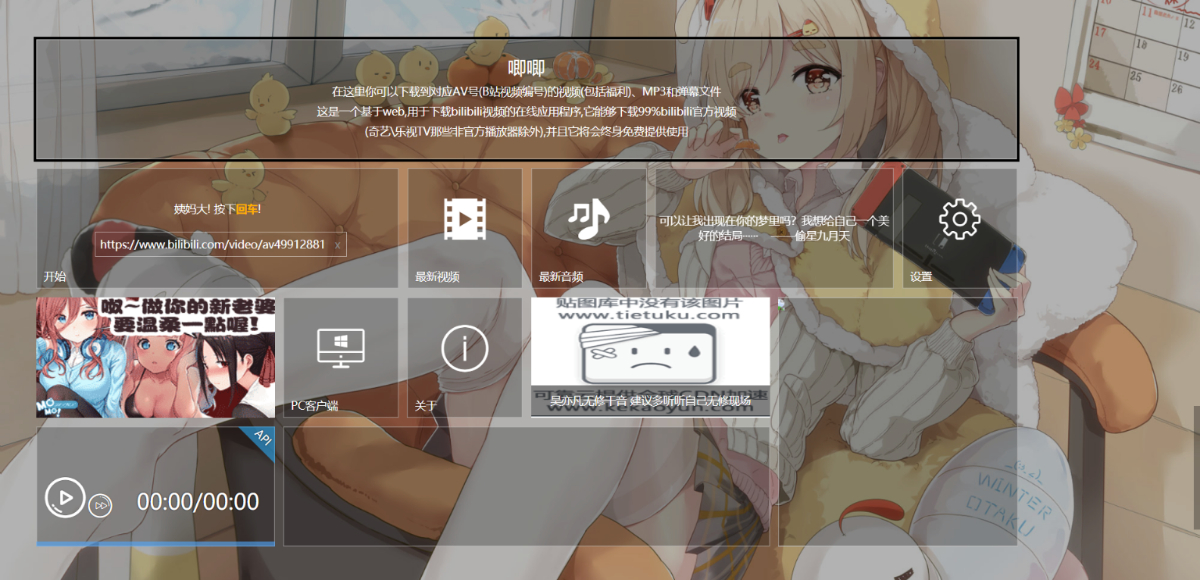Click the 开始 tile label
Screen dimensions: 1200x580
point(54,277)
